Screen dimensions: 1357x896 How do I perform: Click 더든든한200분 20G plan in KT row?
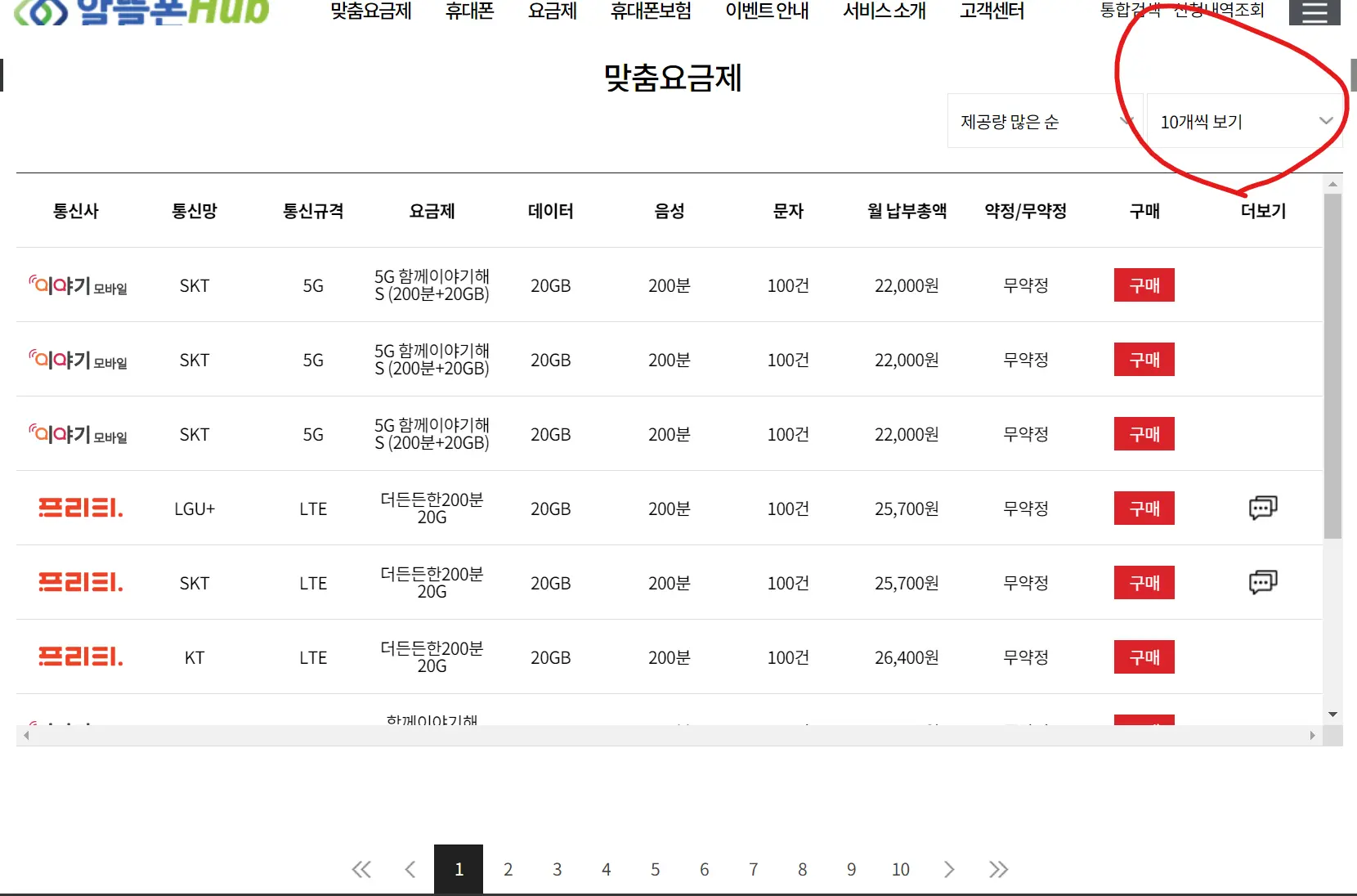[x=432, y=656]
